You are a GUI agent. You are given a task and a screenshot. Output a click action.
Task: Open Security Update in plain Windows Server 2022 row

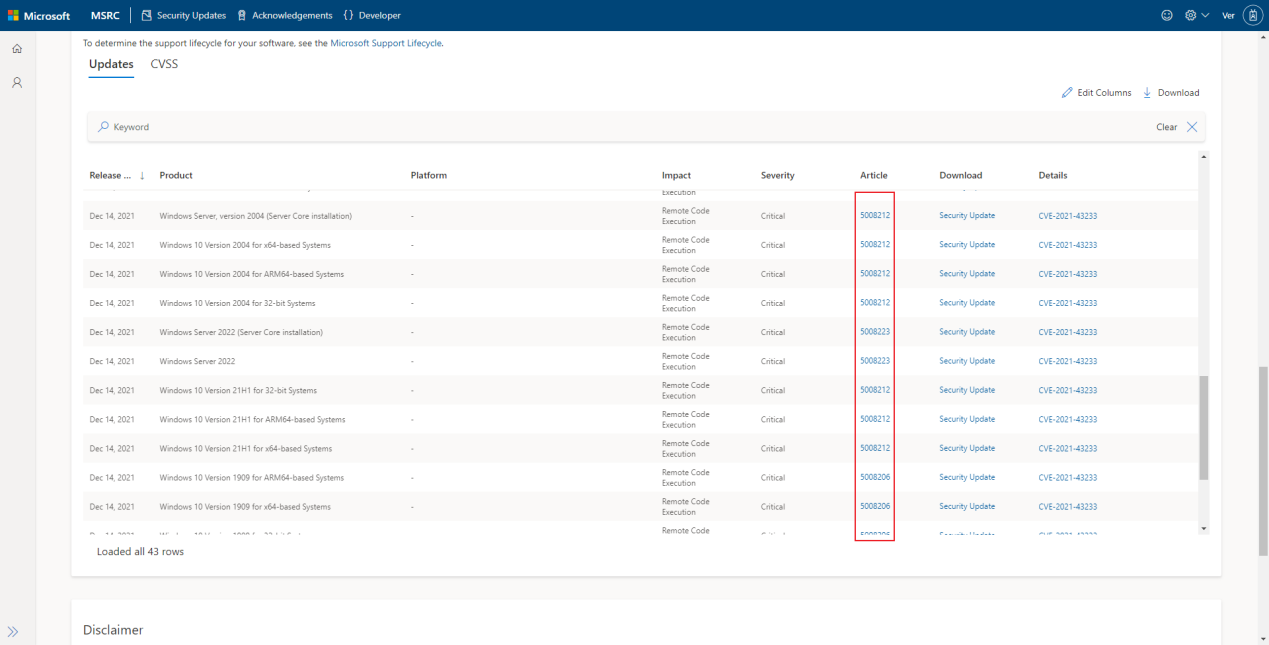click(967, 360)
